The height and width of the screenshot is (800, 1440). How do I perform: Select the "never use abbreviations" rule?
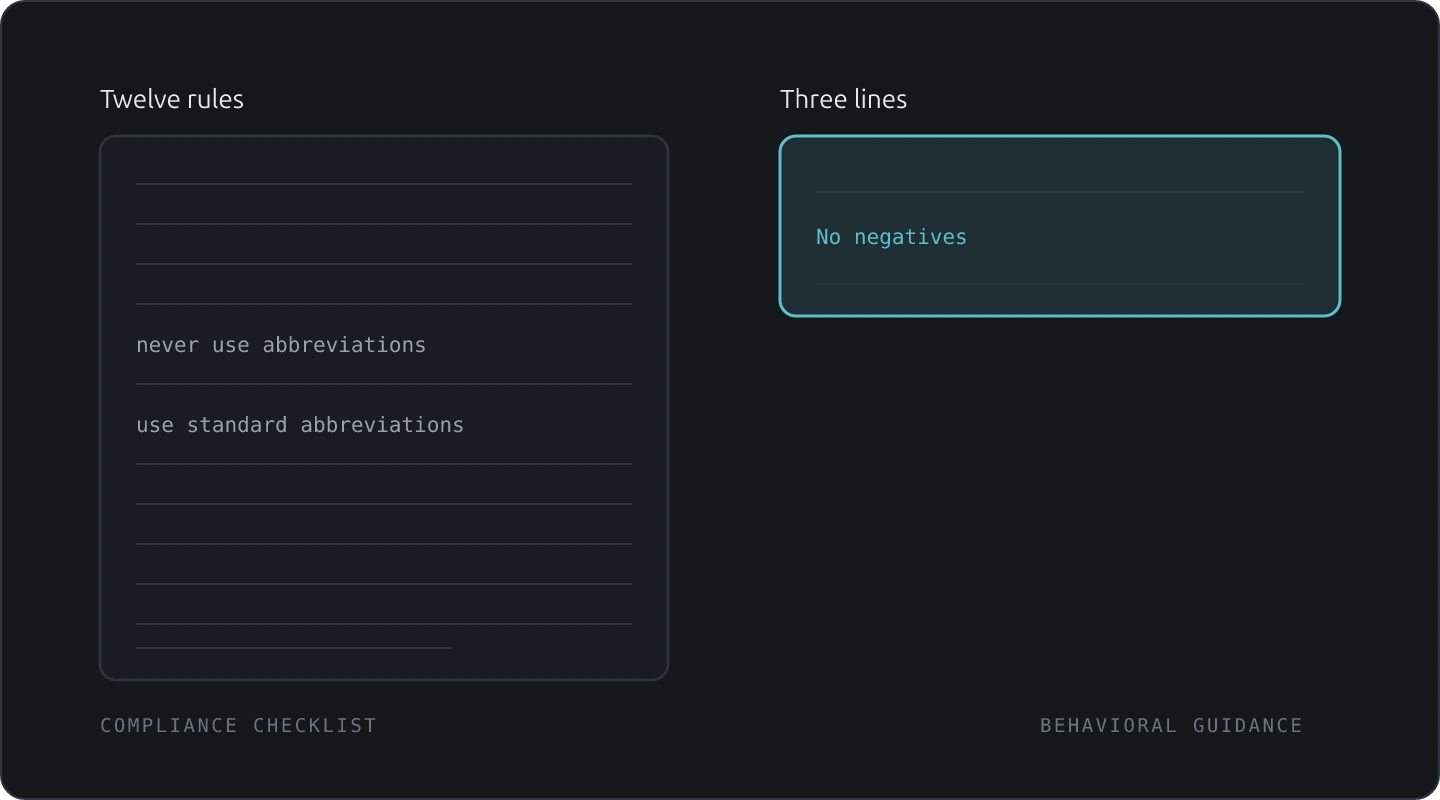pos(281,345)
